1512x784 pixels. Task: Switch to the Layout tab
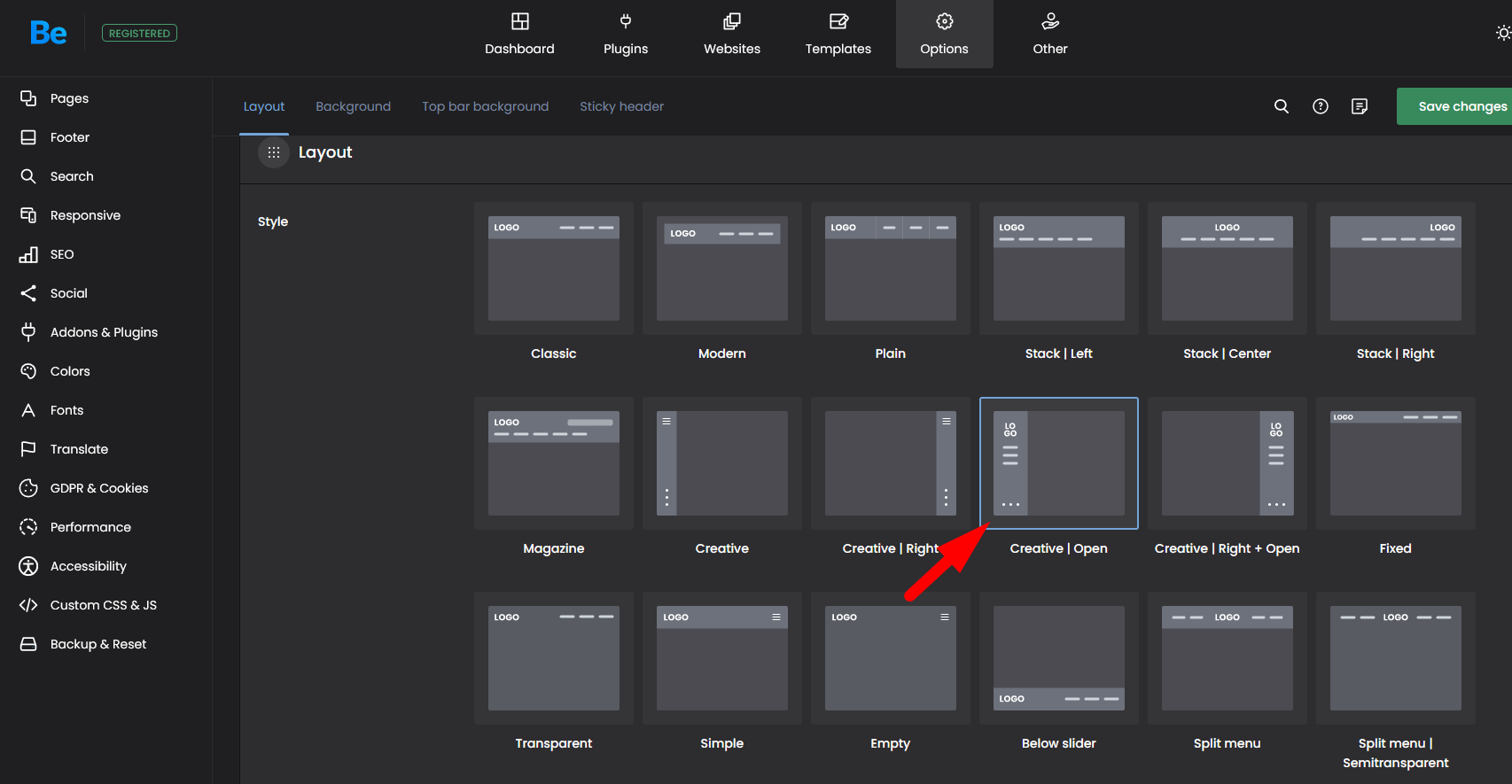tap(264, 106)
